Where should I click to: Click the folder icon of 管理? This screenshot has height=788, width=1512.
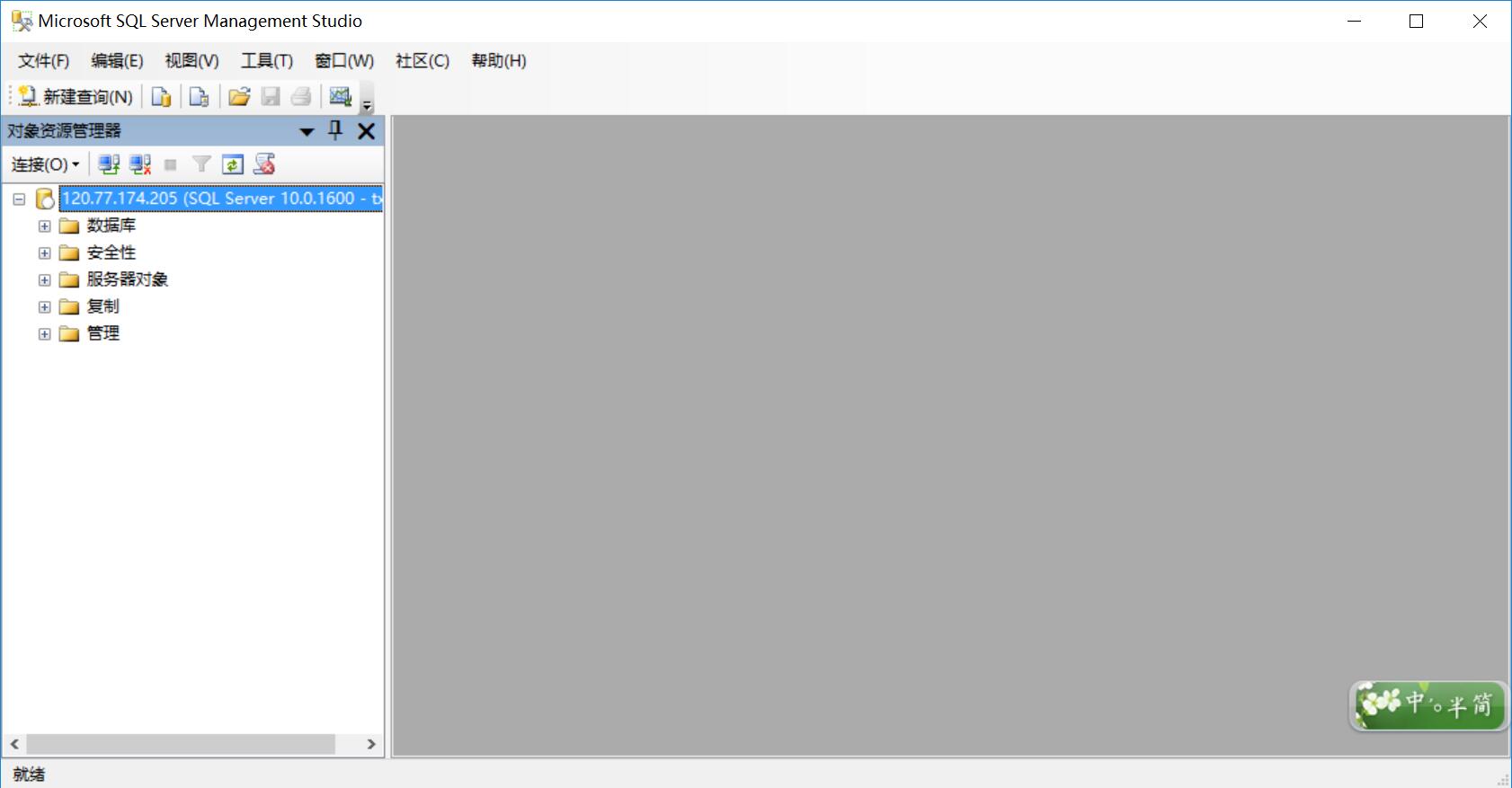[x=69, y=333]
